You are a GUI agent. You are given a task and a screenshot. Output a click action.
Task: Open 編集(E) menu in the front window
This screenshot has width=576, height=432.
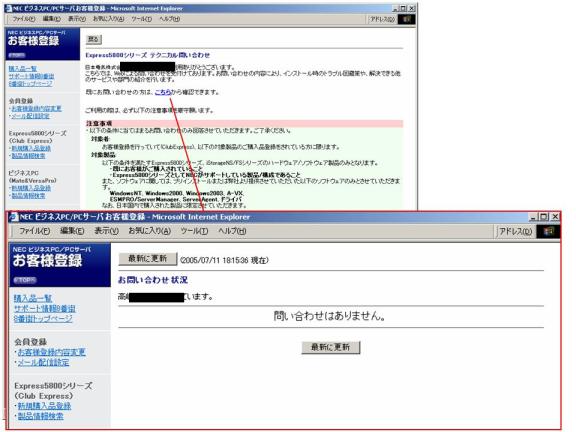72,231
